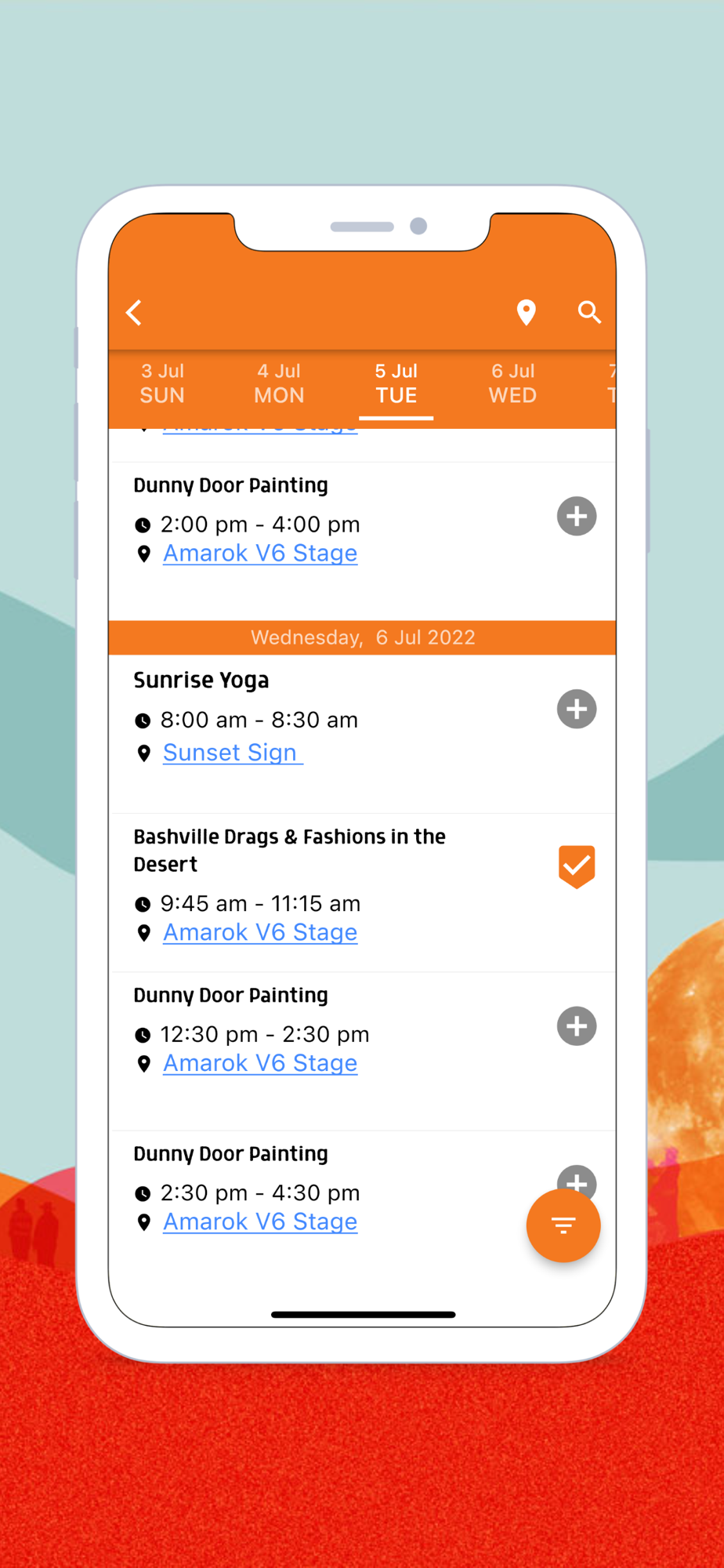The width and height of the screenshot is (724, 1568).
Task: Switch to the 3 Jul SUN tab
Action: pos(162,383)
